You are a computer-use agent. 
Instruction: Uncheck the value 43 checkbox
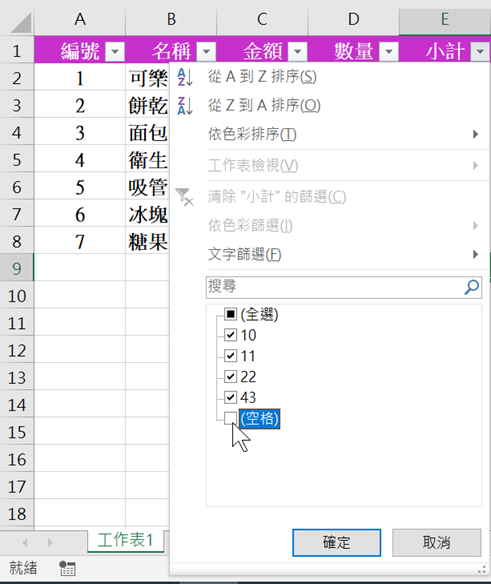click(230, 397)
